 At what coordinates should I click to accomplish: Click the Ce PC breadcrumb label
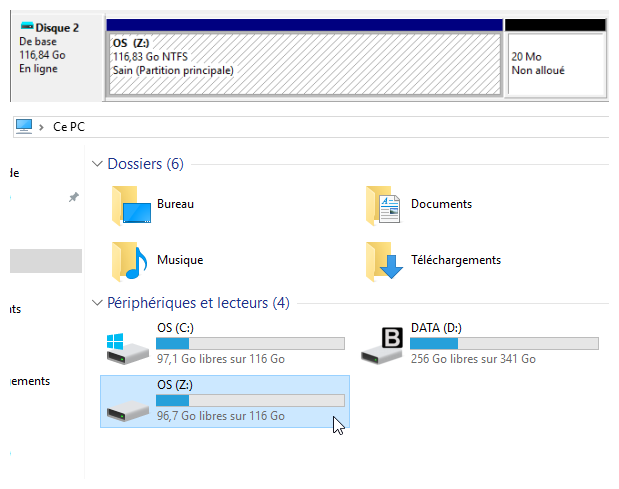[69, 127]
